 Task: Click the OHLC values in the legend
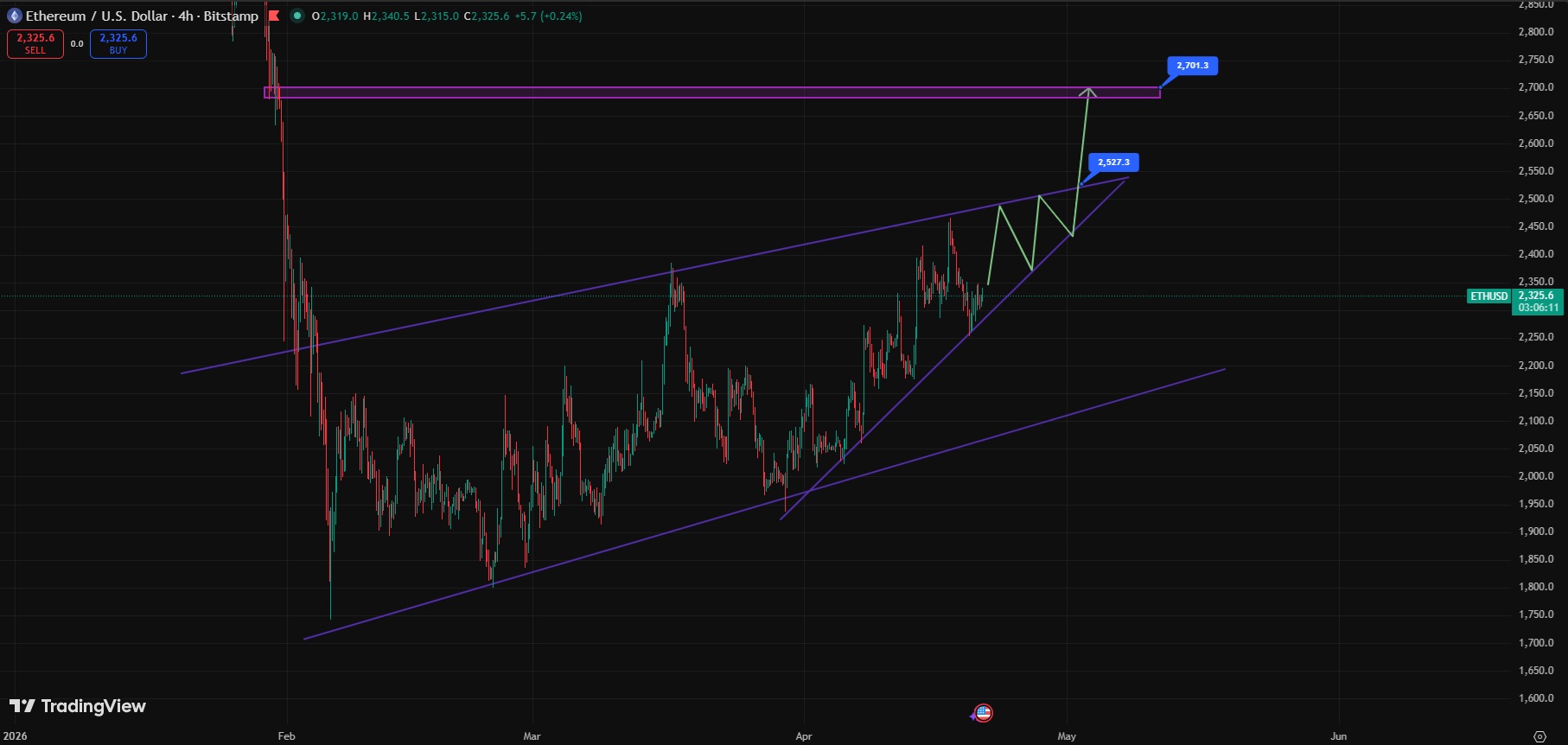point(447,16)
